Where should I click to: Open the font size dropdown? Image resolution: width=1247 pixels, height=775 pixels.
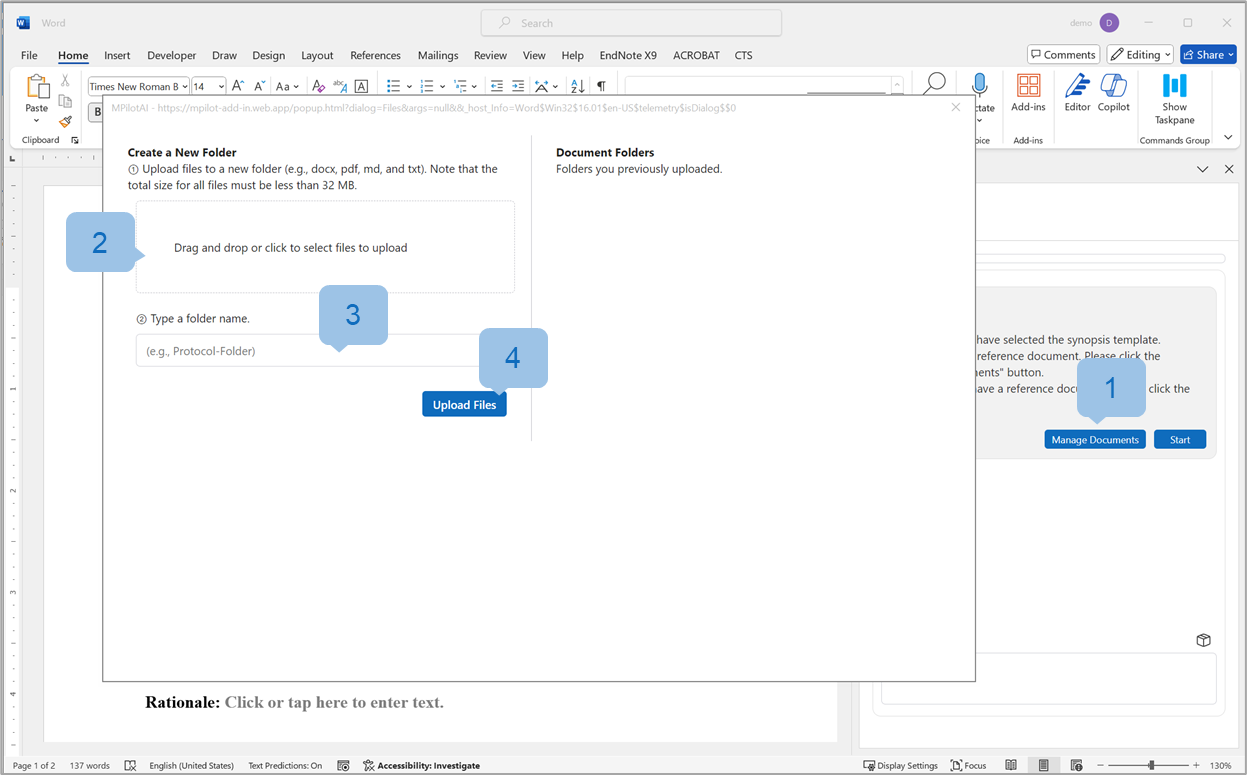click(x=221, y=87)
